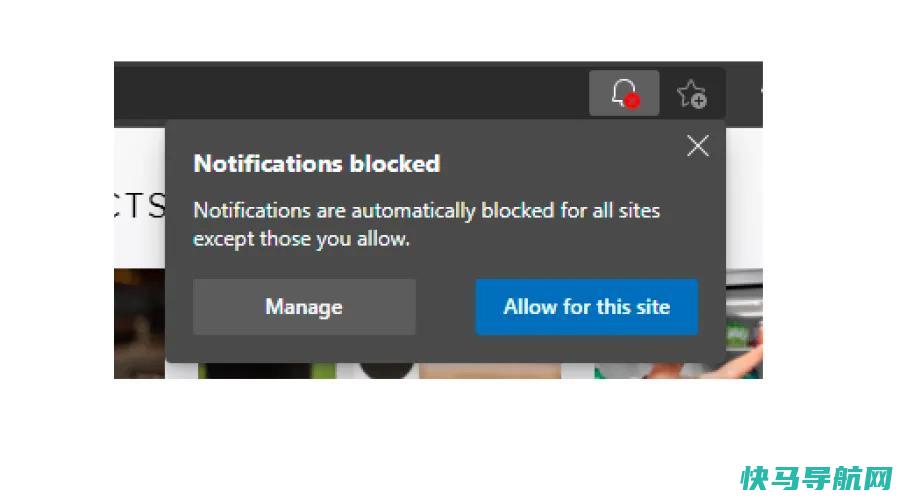The height and width of the screenshot is (500, 919).
Task: Click the 快马导航网 watermark logo
Action: pyautogui.click(x=816, y=478)
